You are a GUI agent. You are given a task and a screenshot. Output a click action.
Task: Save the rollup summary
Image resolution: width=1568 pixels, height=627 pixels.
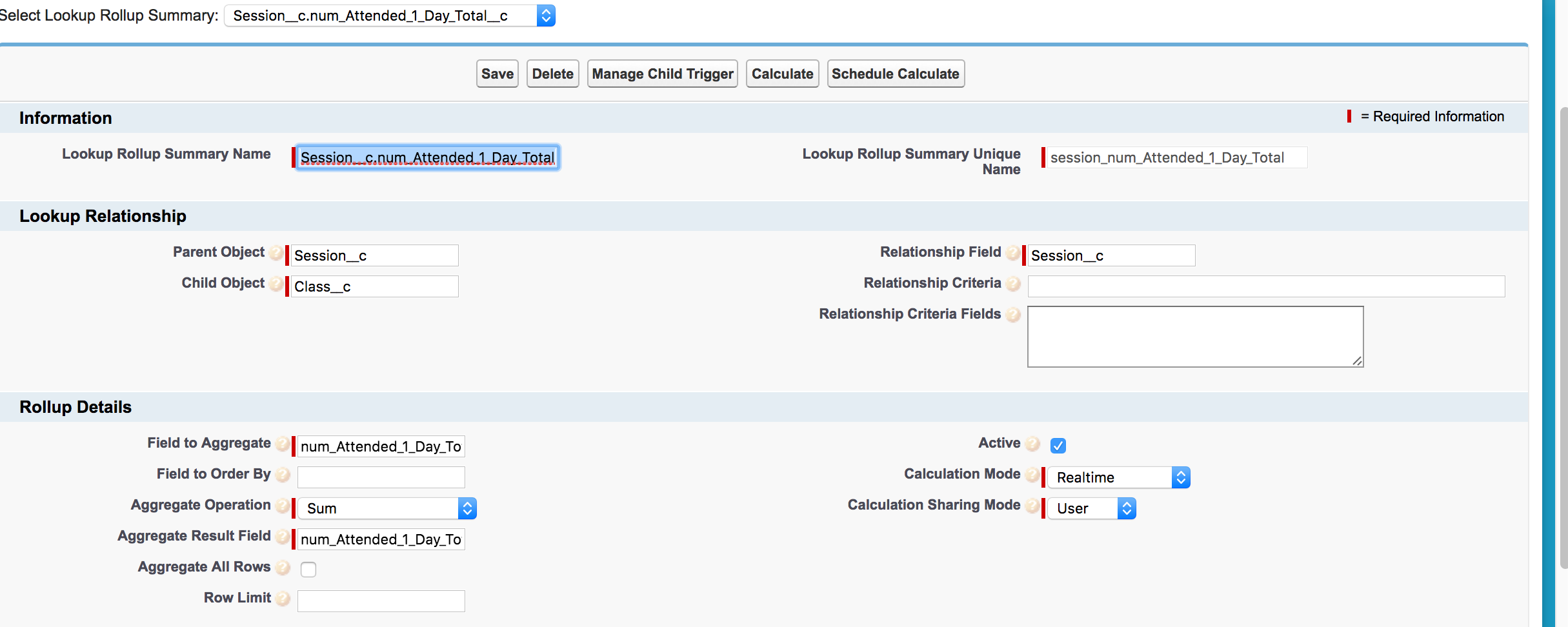pos(496,73)
